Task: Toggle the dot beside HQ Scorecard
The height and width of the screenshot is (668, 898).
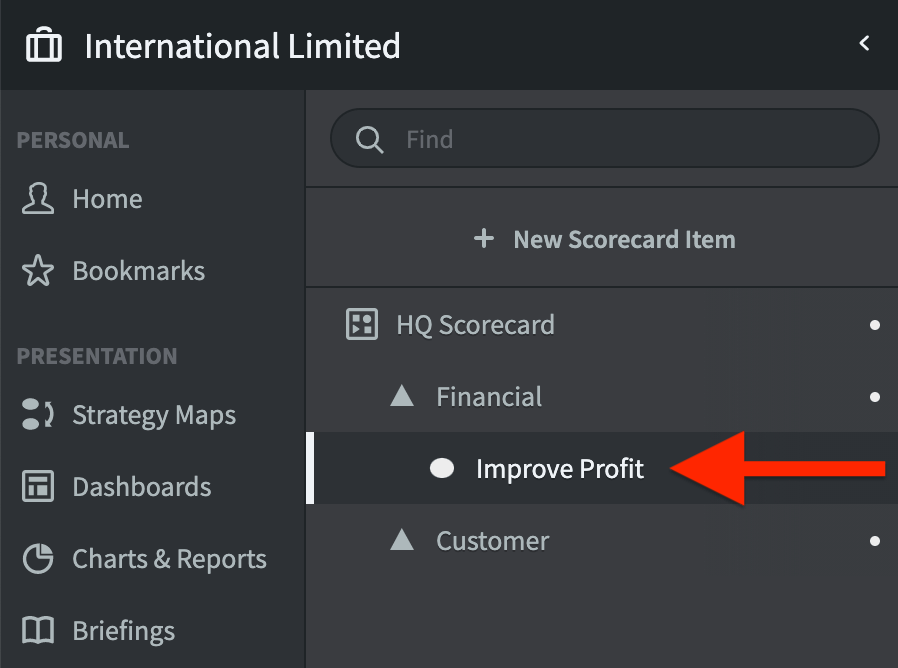Action: coord(875,325)
